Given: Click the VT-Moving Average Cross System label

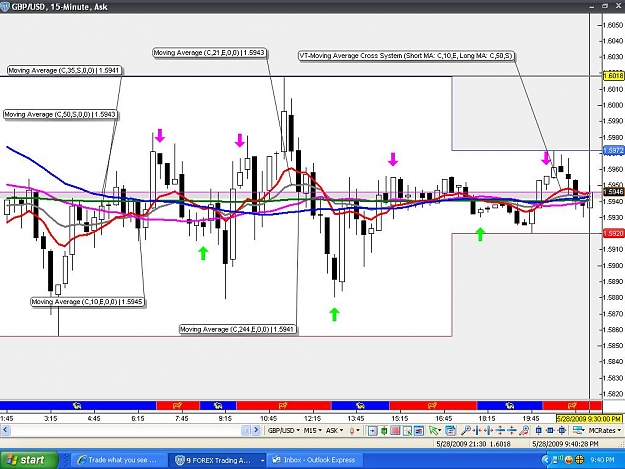Looking at the screenshot, I should (x=406, y=56).
